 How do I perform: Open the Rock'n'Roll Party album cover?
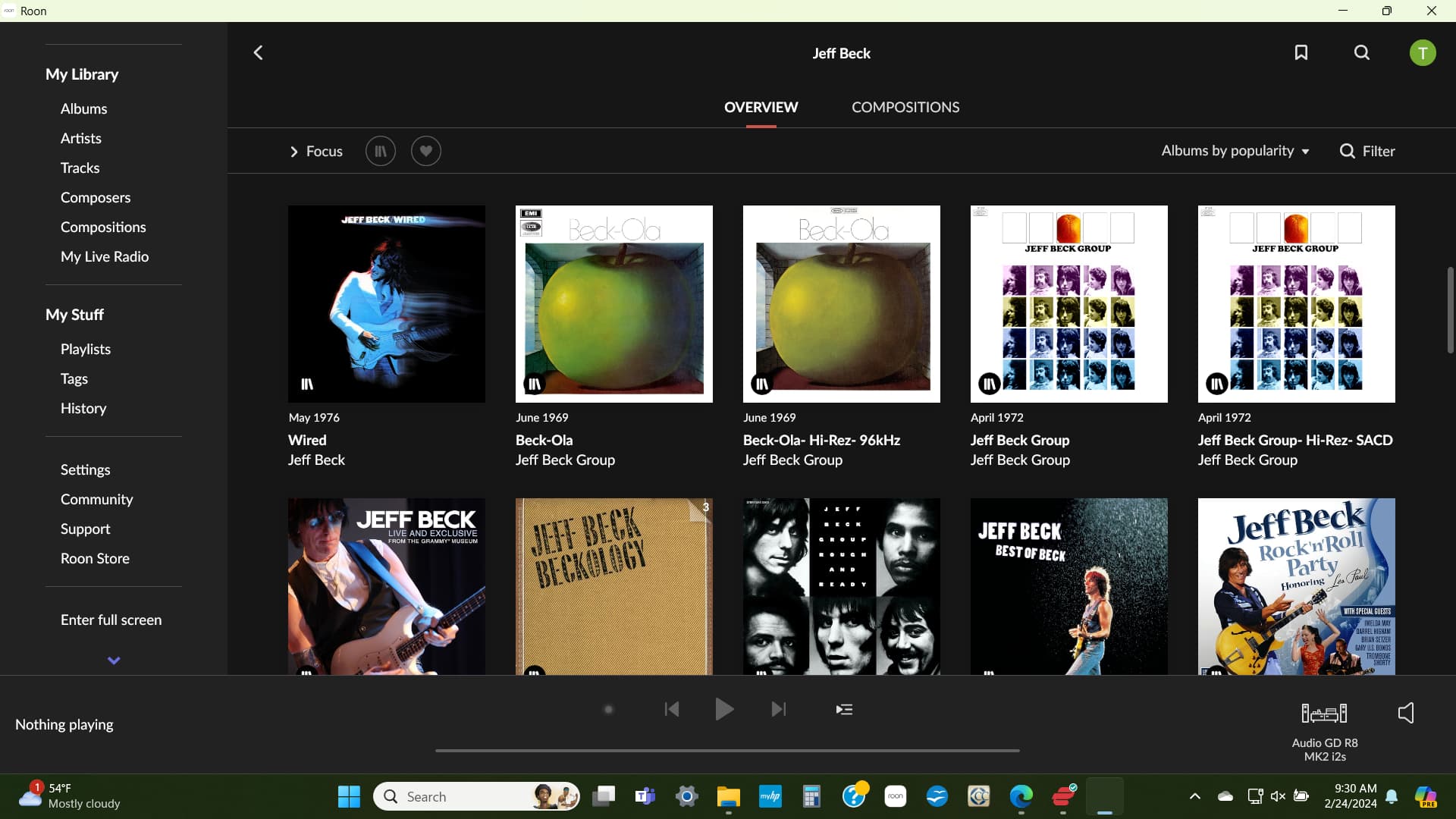(1297, 586)
